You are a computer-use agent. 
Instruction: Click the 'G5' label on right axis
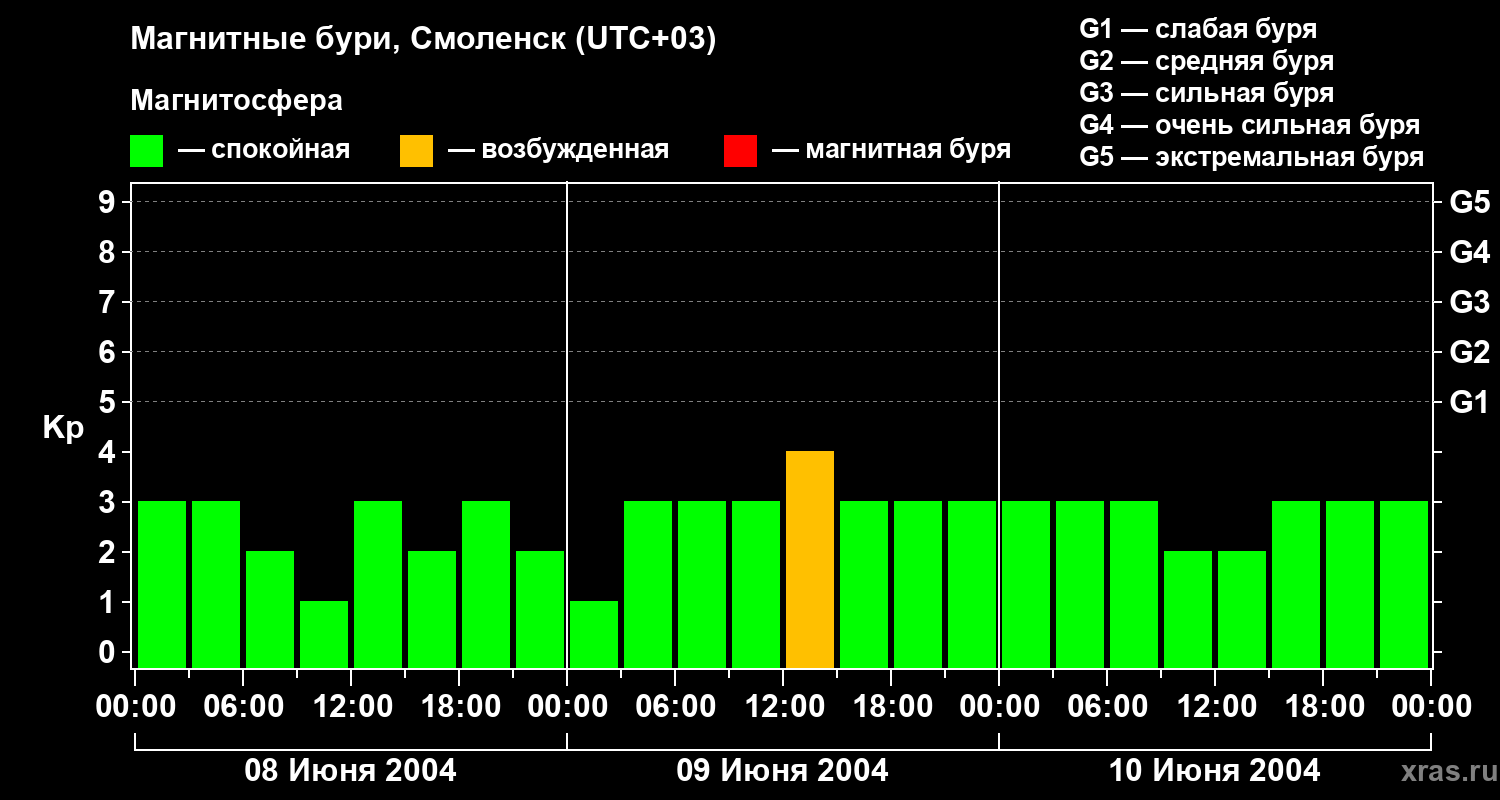coord(1470,202)
